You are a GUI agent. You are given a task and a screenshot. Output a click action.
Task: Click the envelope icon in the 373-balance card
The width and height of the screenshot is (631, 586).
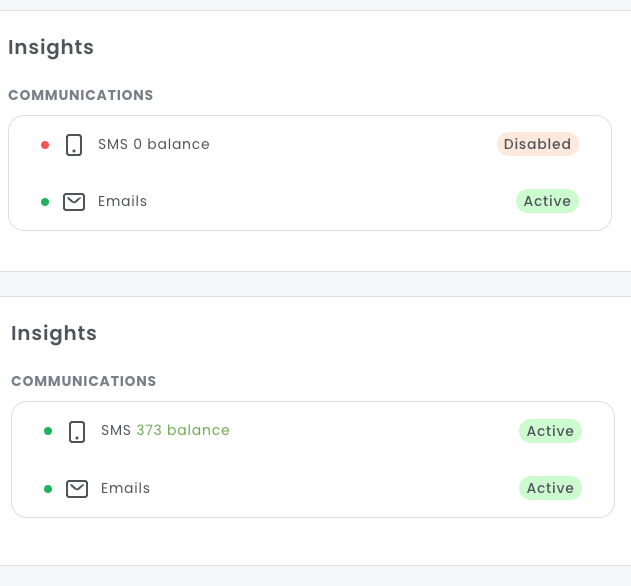pyautogui.click(x=77, y=489)
